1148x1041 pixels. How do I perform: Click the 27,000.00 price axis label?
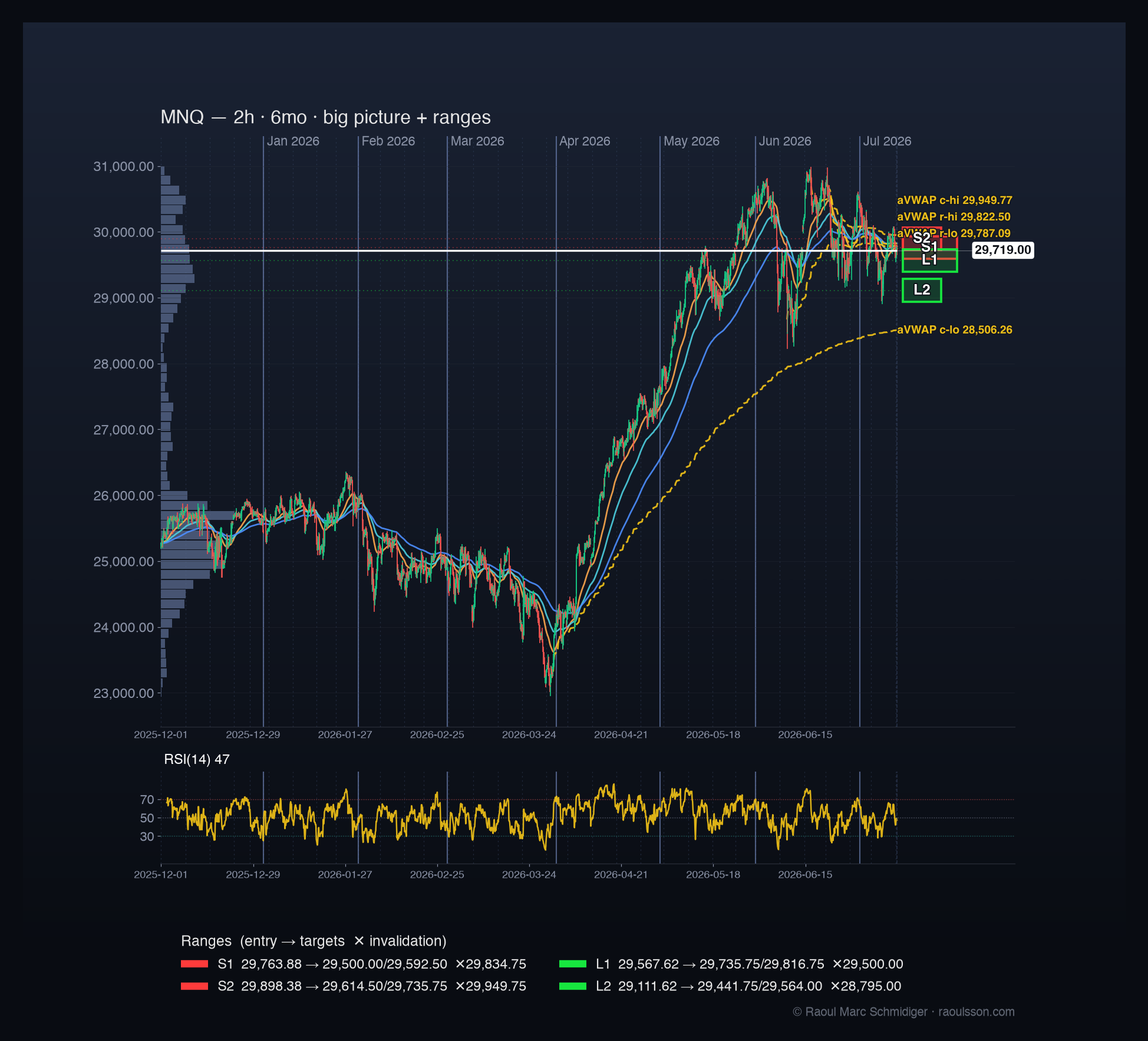(124, 430)
